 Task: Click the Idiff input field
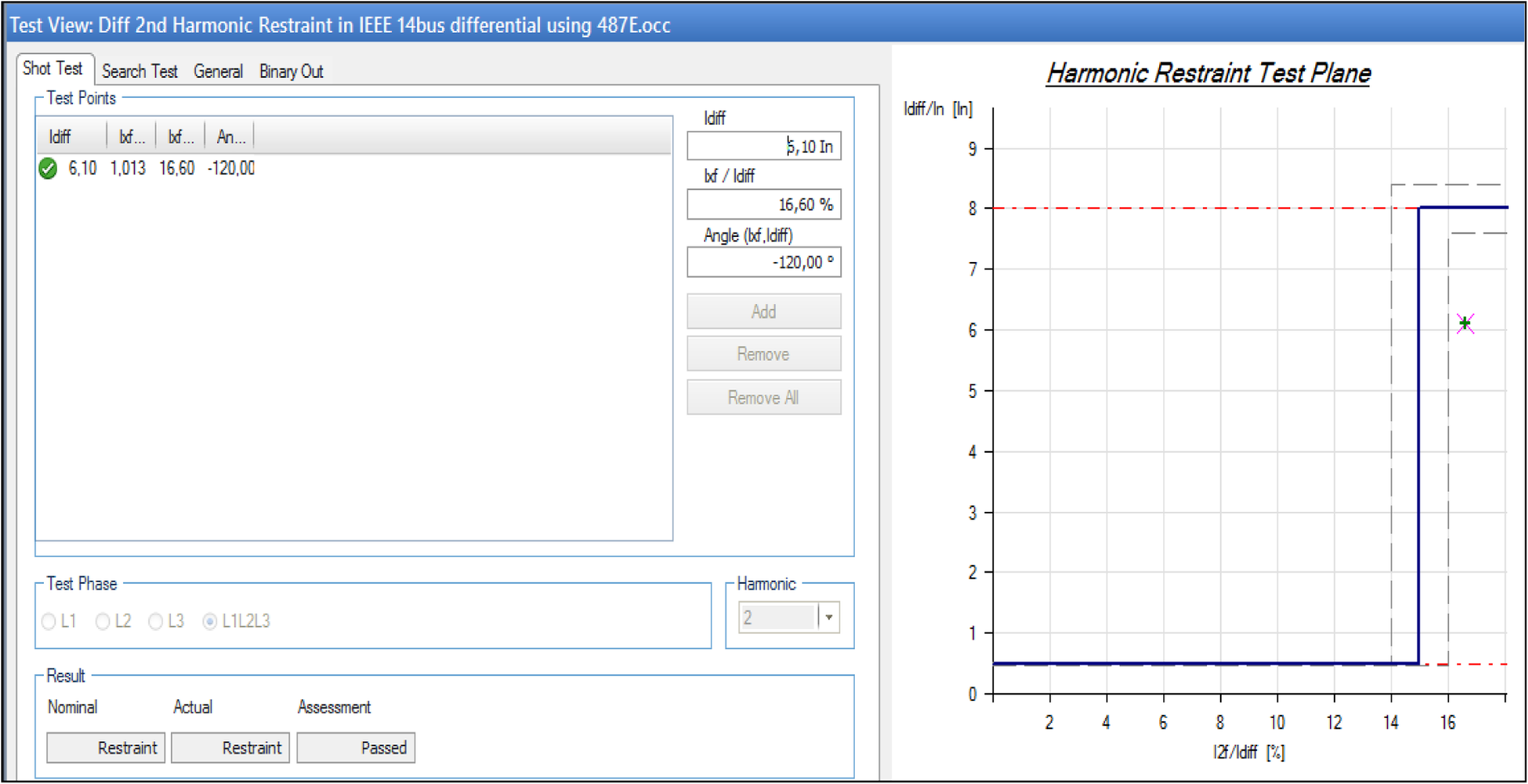tap(763, 146)
